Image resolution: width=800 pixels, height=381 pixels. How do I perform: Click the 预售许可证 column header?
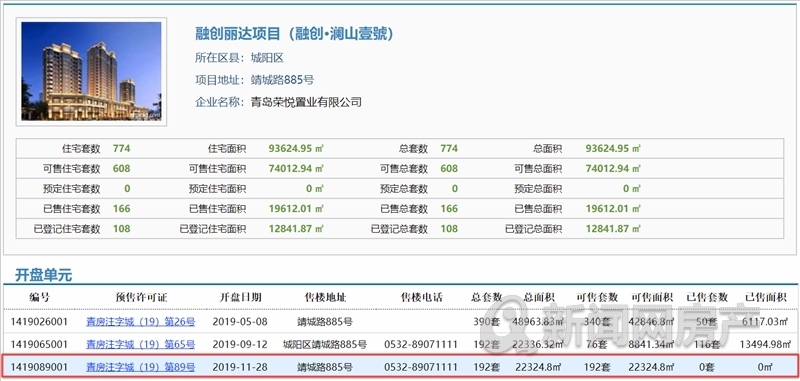click(x=141, y=297)
